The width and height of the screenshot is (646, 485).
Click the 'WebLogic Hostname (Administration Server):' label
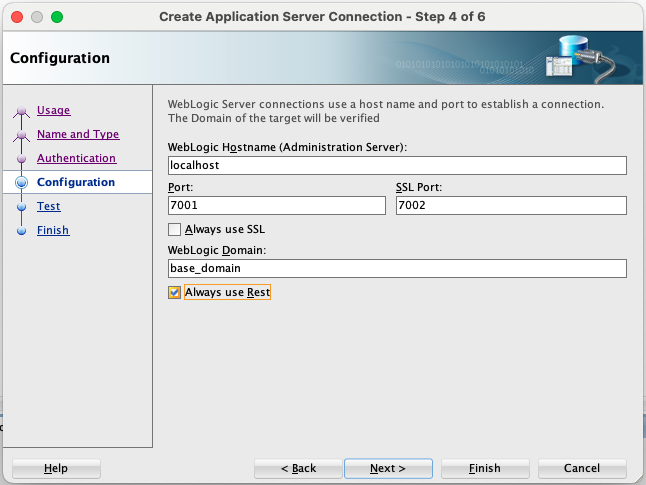287,147
